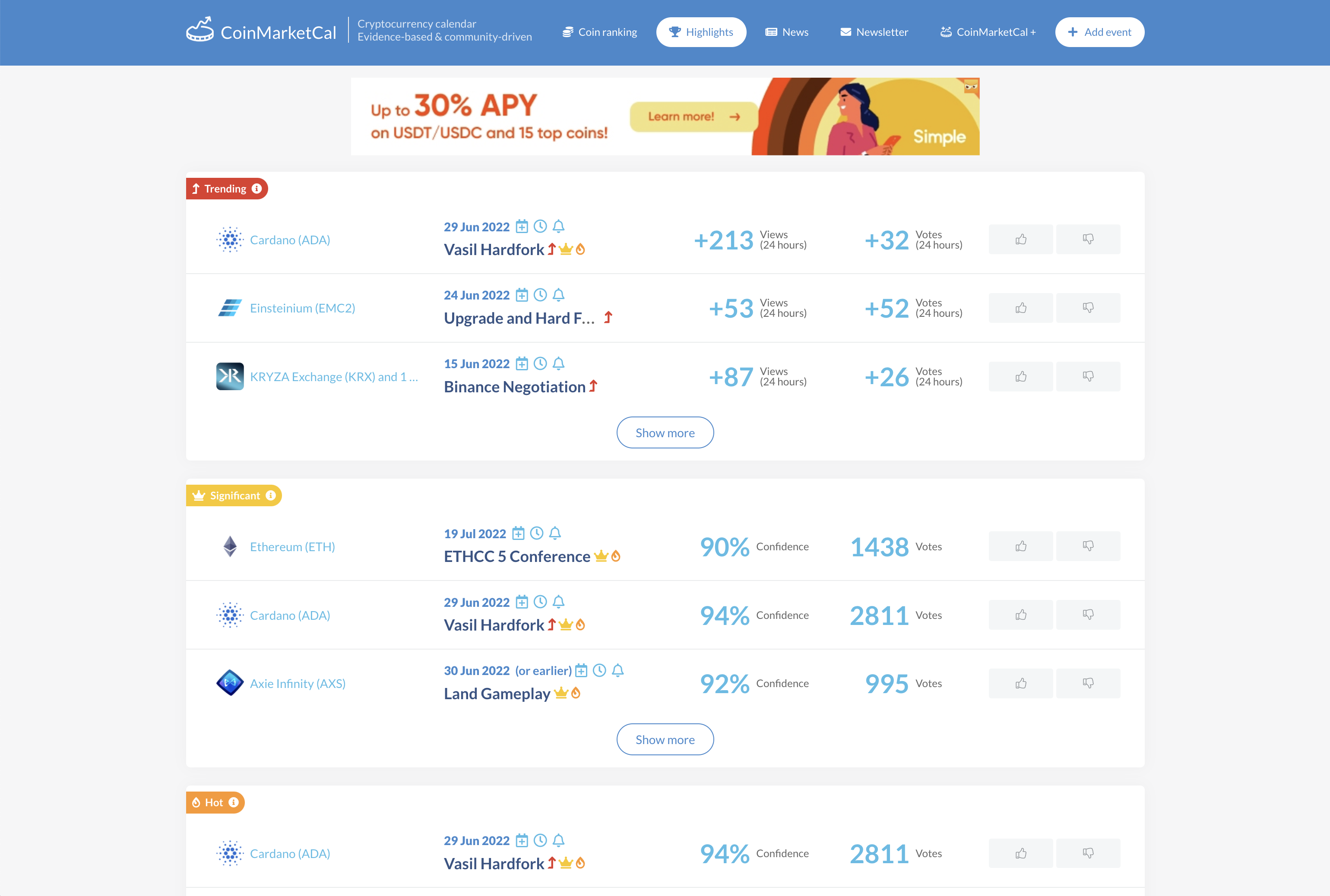Open the Highlights tab

[701, 32]
